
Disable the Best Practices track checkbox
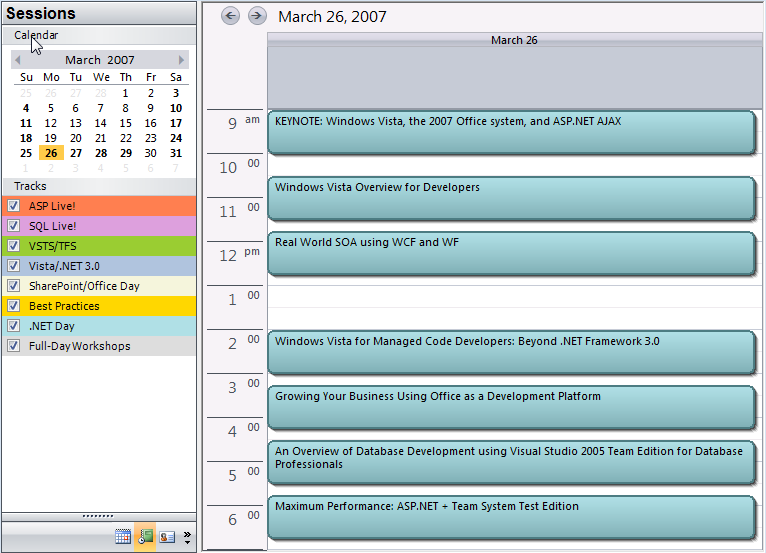[13, 306]
